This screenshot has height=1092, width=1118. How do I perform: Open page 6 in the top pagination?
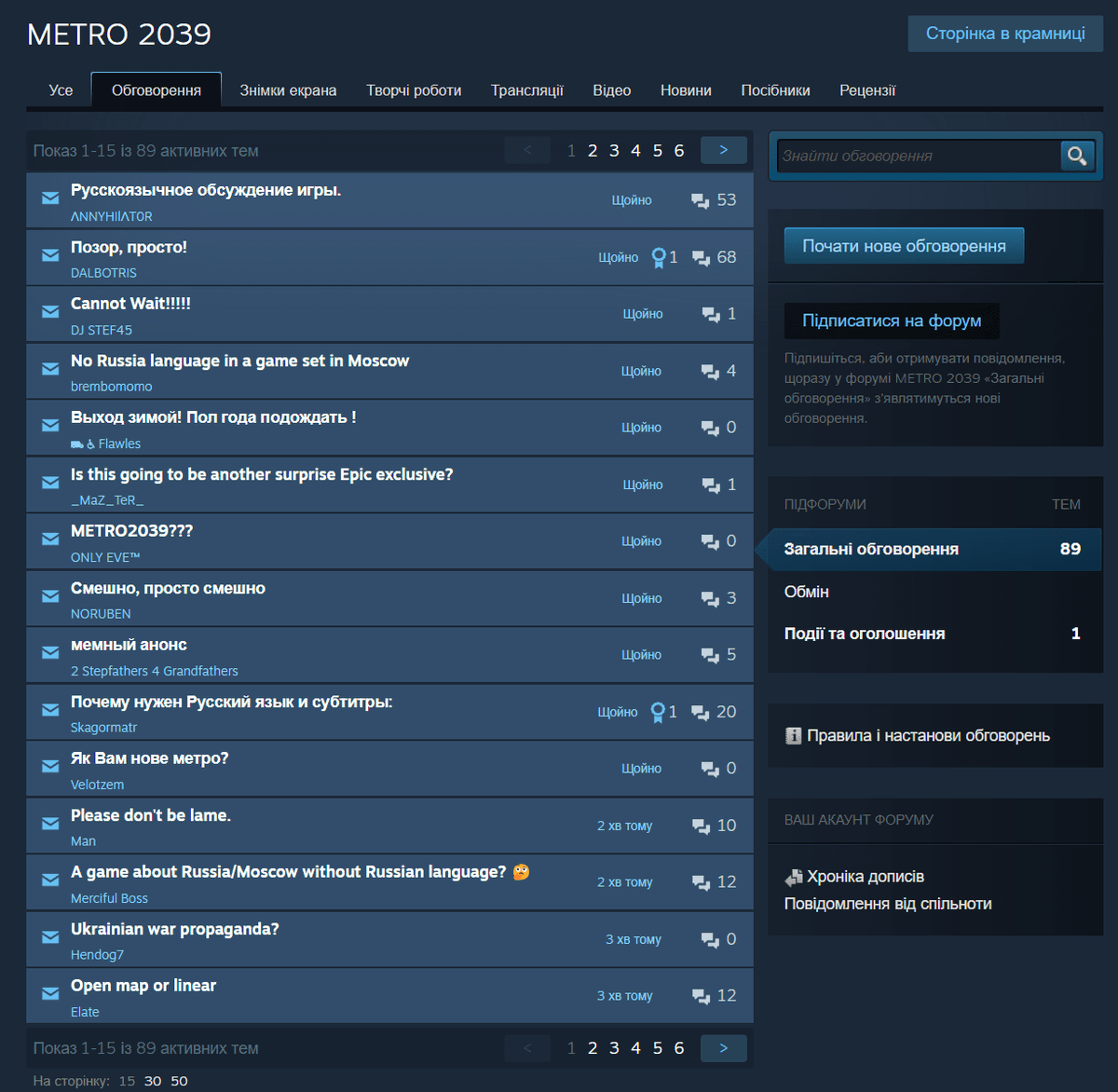(x=679, y=151)
